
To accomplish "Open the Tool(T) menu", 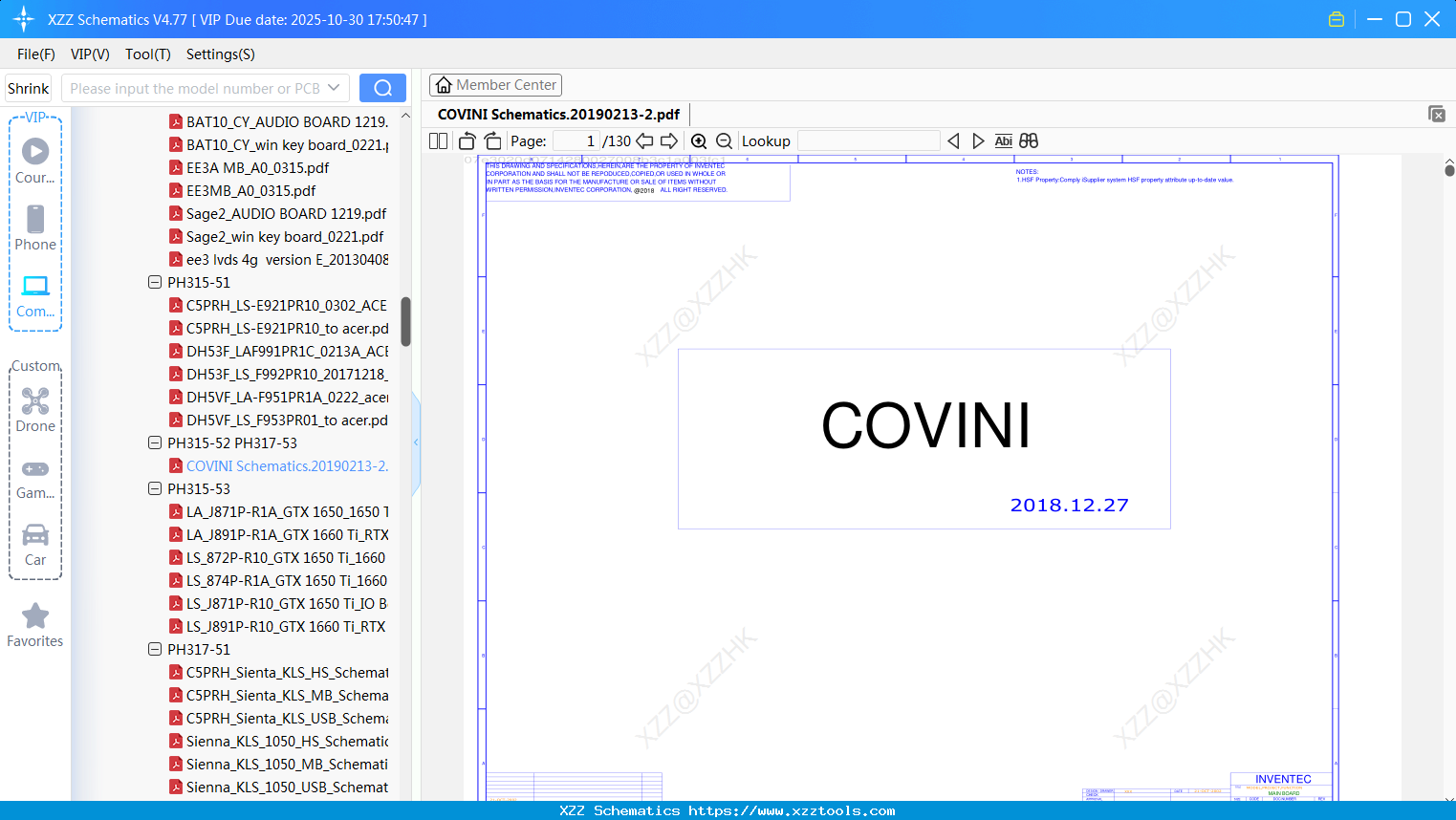I will click(x=148, y=54).
